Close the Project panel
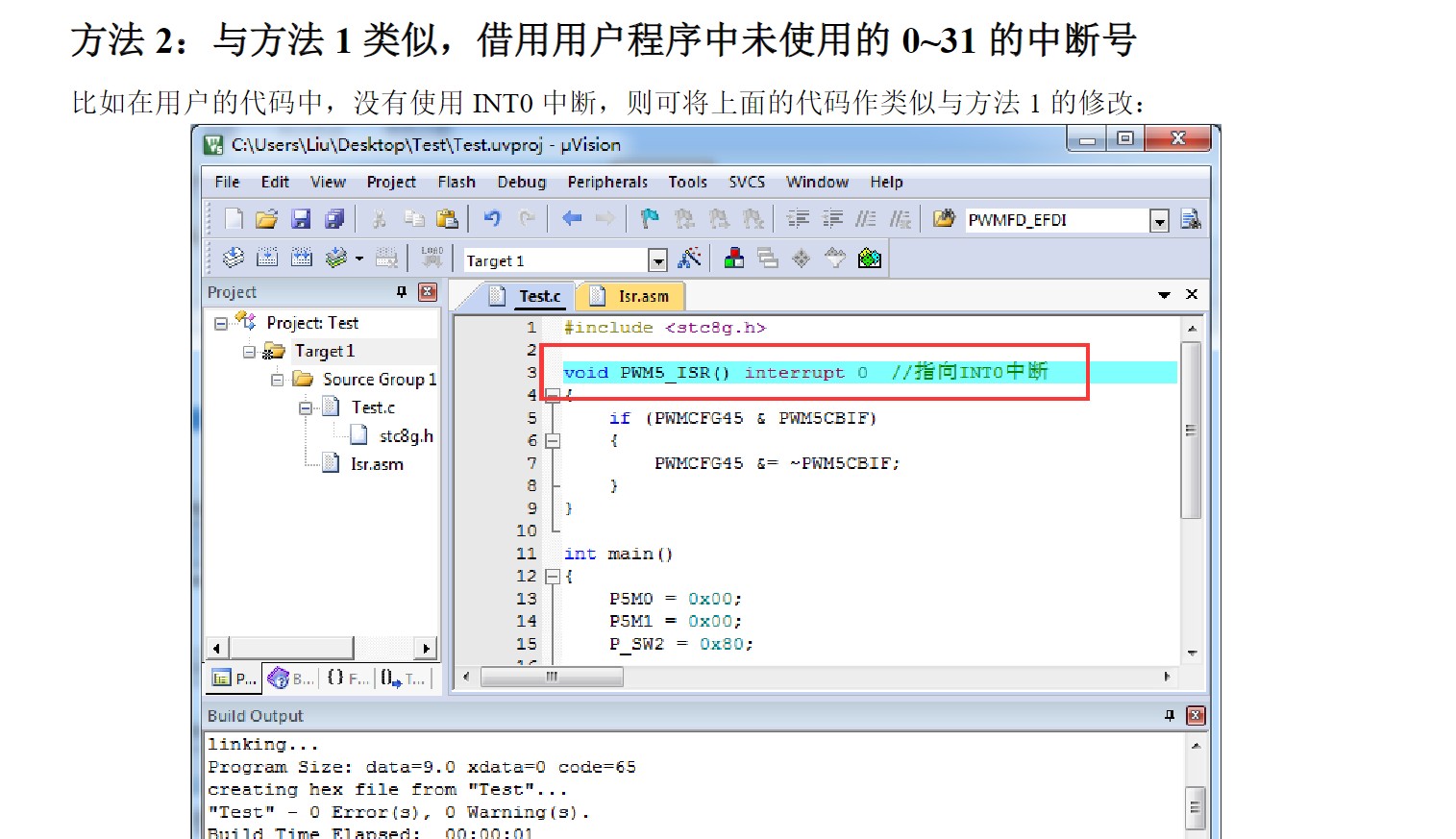 tap(428, 292)
